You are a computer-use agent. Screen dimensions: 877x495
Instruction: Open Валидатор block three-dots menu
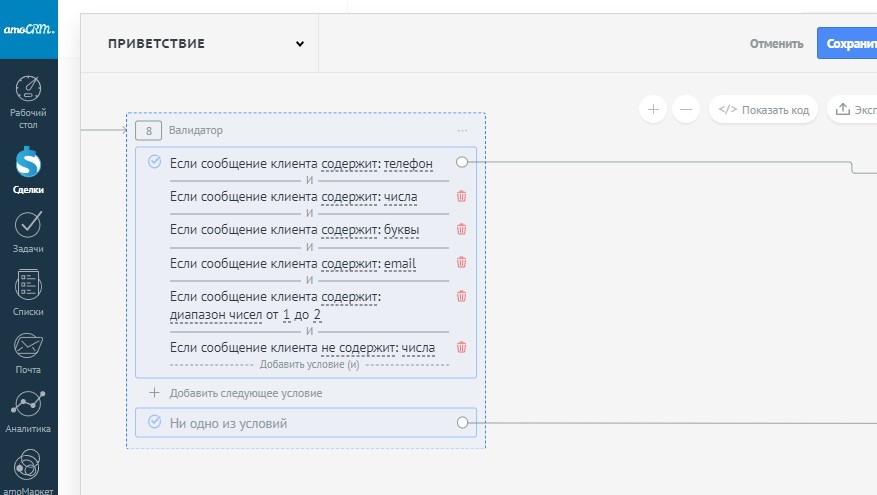[x=462, y=131]
